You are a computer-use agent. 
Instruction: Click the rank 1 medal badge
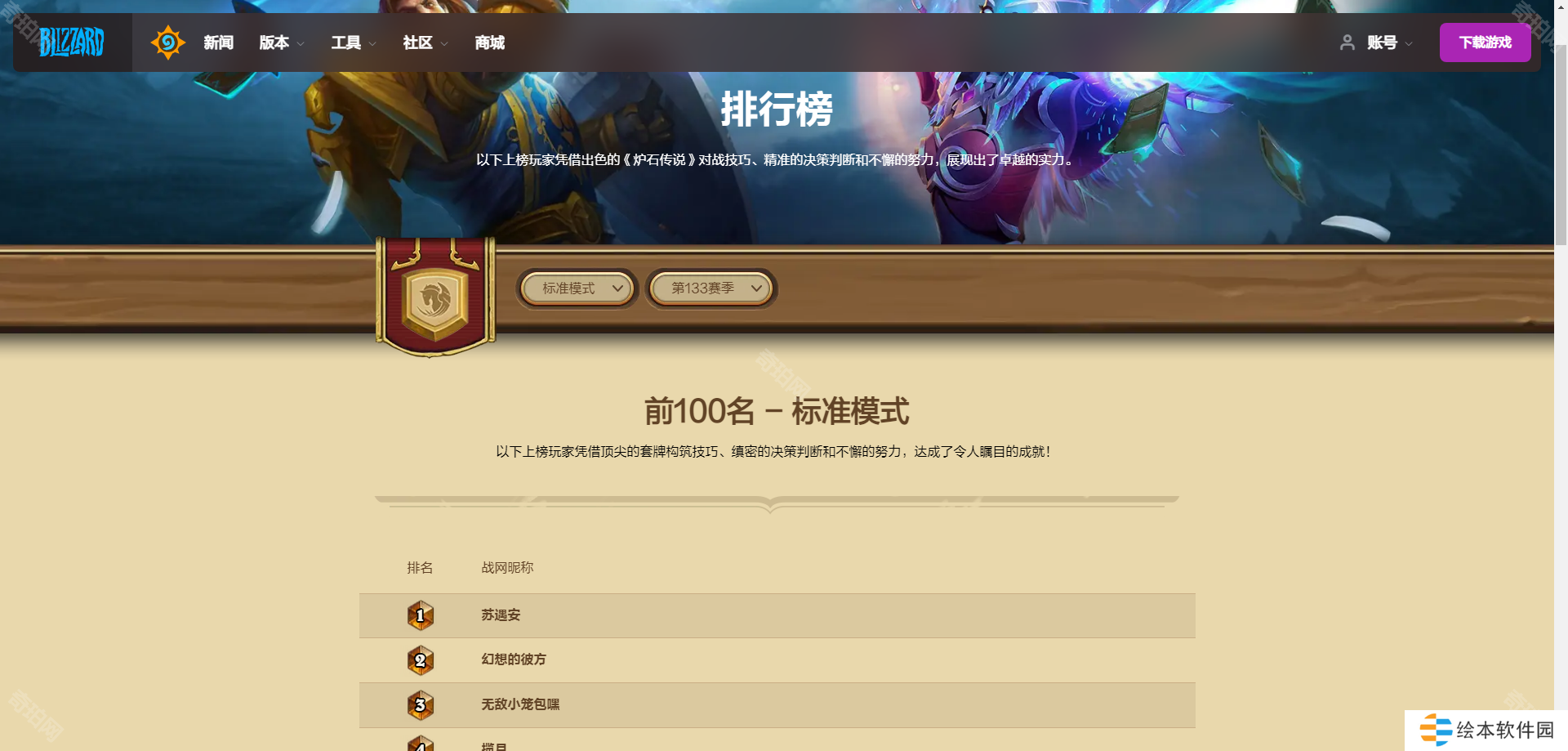421,615
